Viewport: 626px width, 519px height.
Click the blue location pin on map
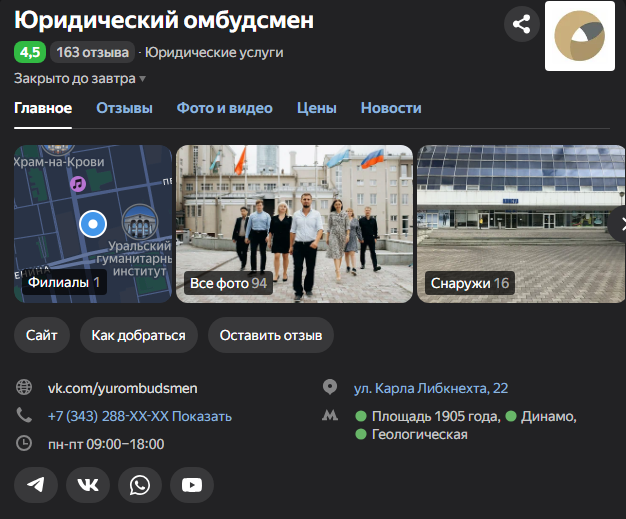(93, 224)
